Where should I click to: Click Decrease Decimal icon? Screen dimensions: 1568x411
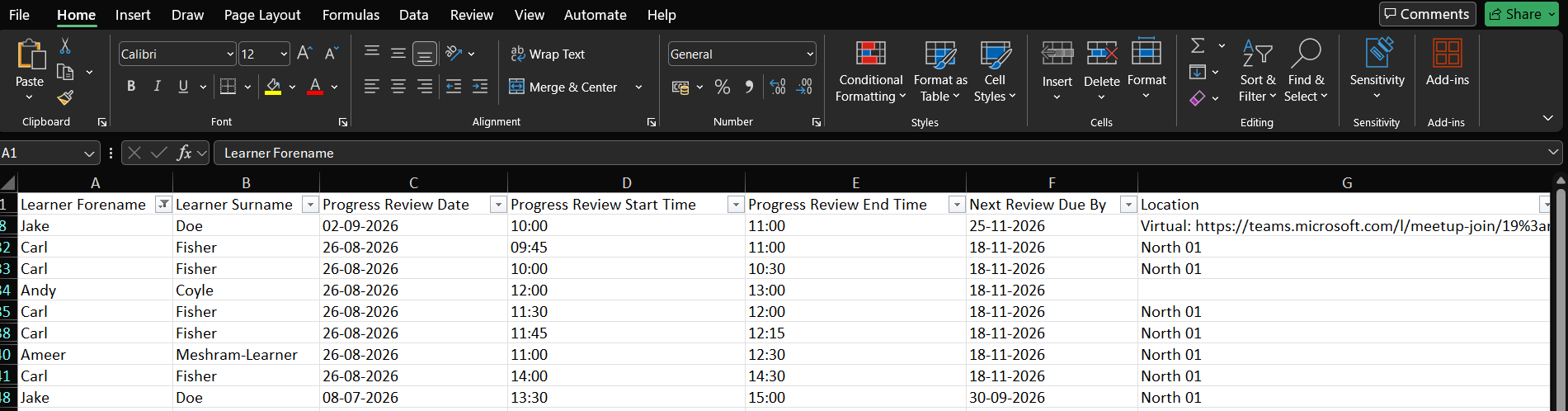click(804, 87)
